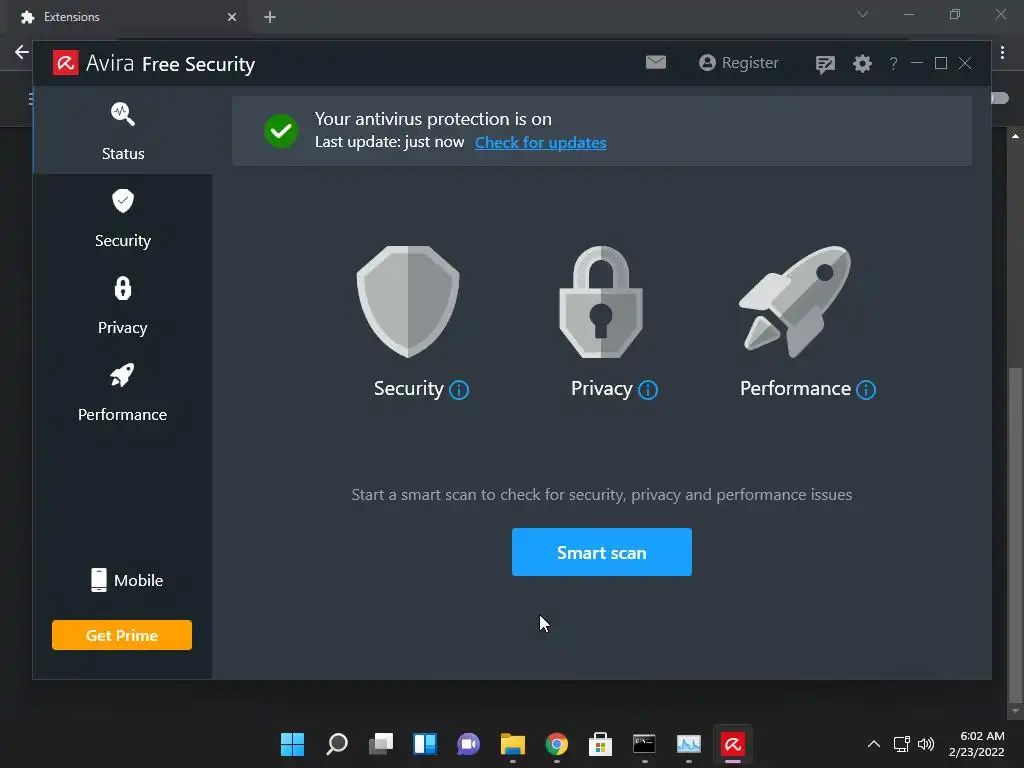Open taskbar Search magnifier
Screen dimensions: 1024x768
tap(336, 744)
